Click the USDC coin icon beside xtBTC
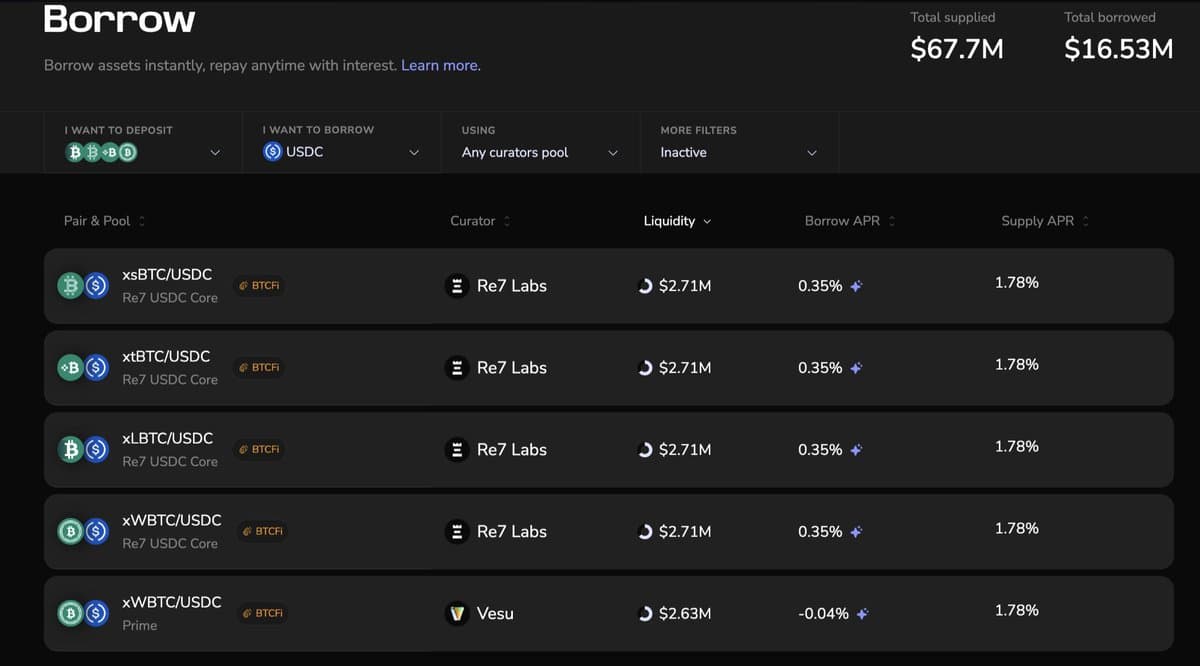This screenshot has height=666, width=1200. point(95,367)
